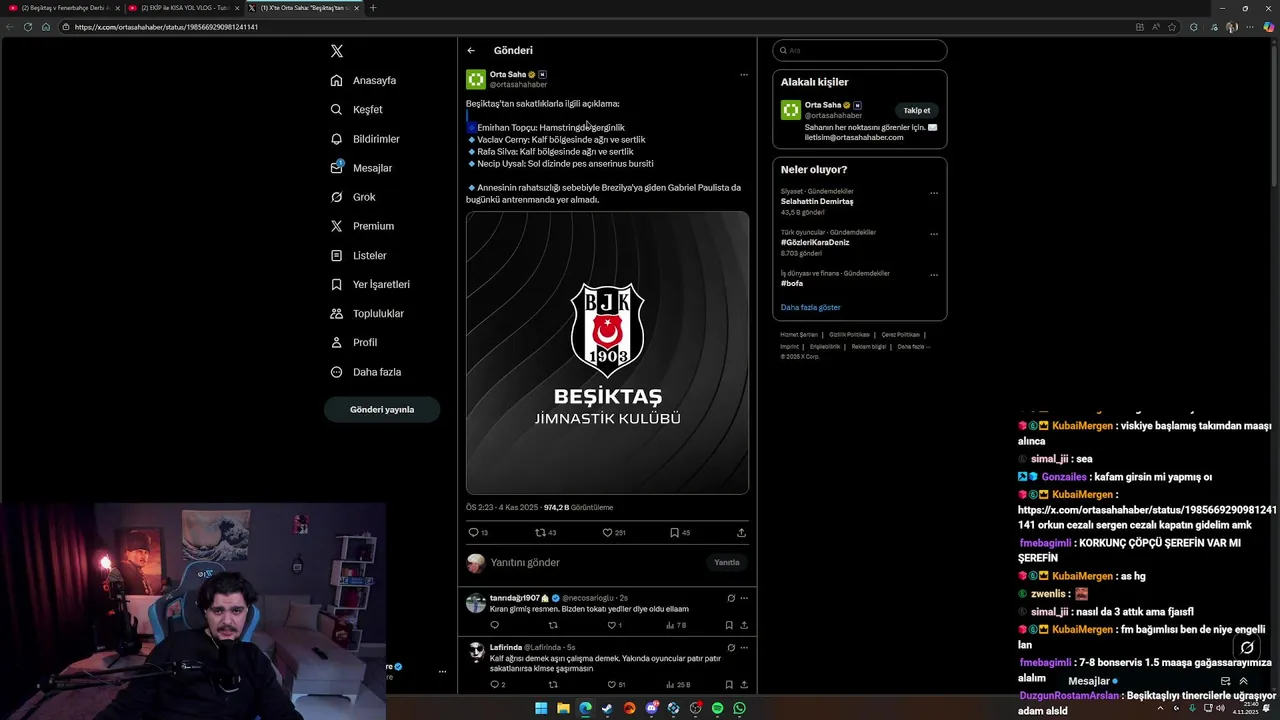Open Grok from sidebar

(x=353, y=197)
